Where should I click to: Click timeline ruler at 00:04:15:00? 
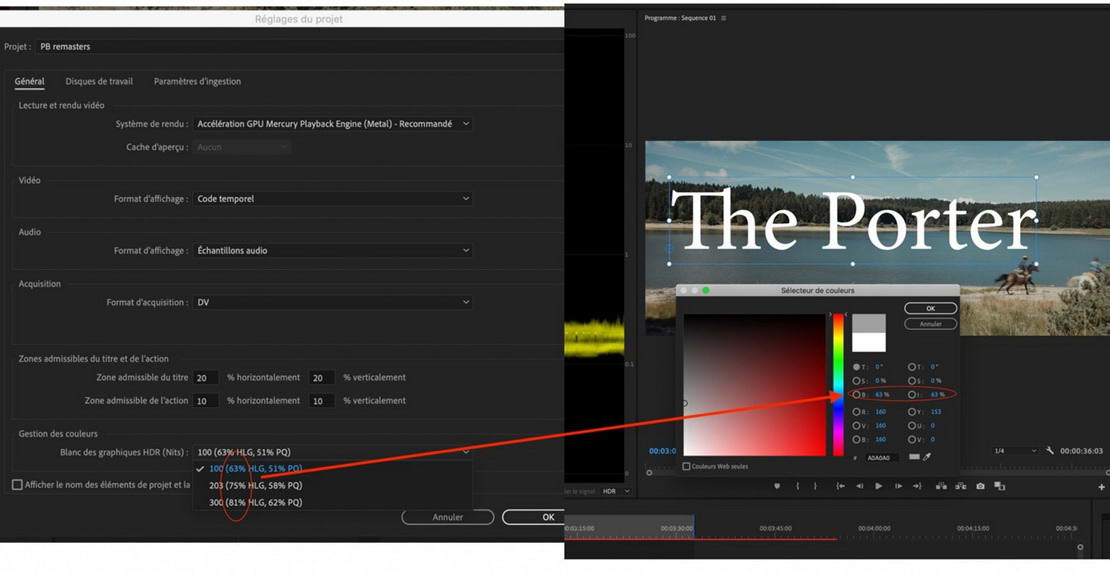973,529
